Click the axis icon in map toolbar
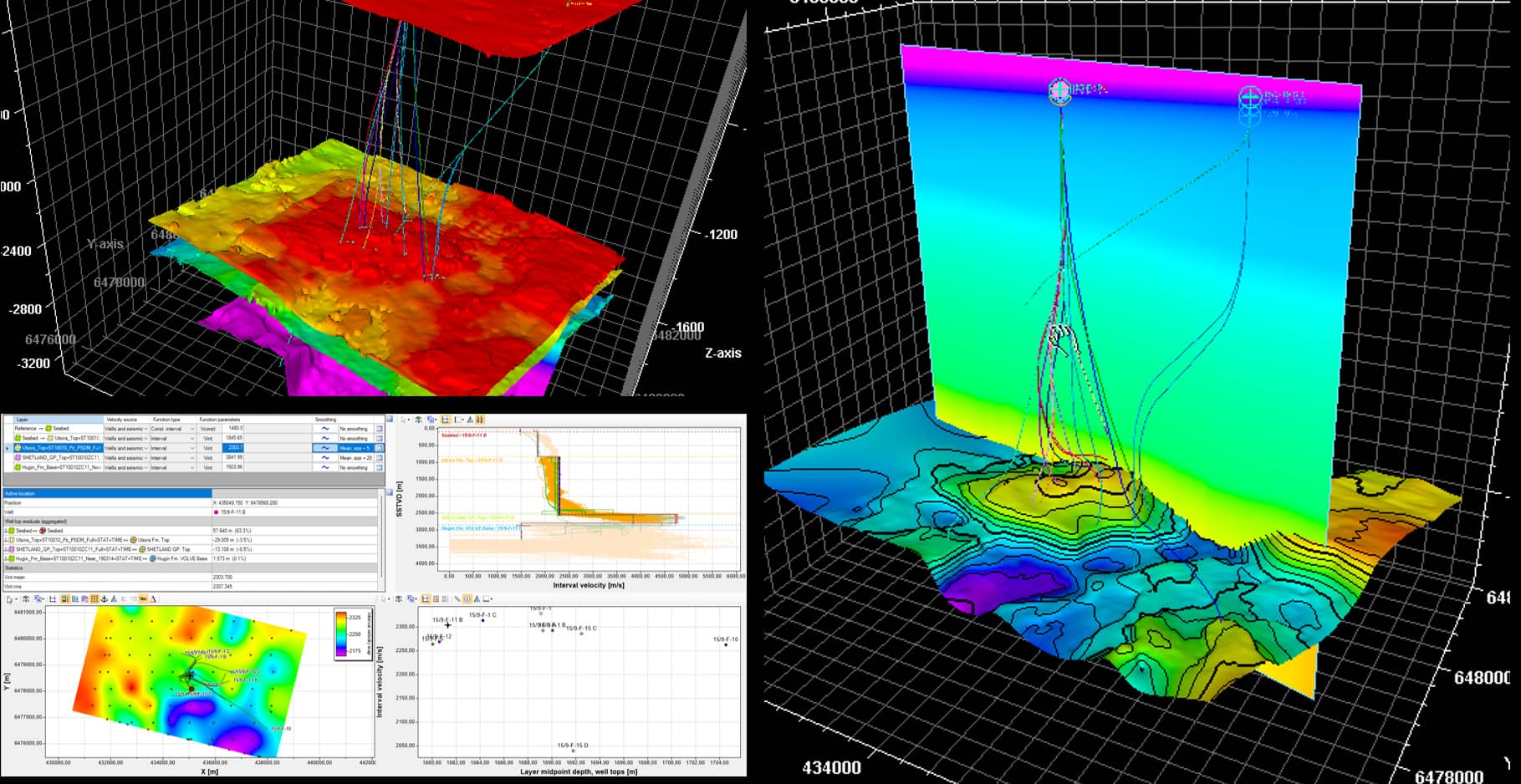 (53, 598)
